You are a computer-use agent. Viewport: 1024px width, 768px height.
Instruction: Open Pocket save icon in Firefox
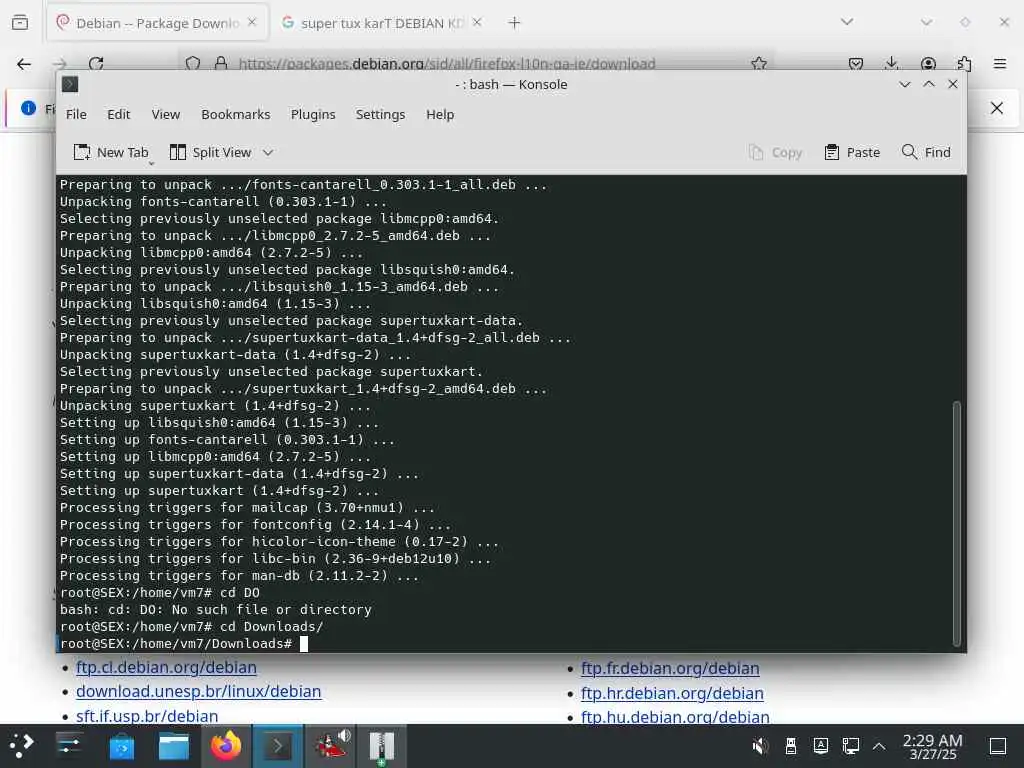pyautogui.click(x=856, y=64)
